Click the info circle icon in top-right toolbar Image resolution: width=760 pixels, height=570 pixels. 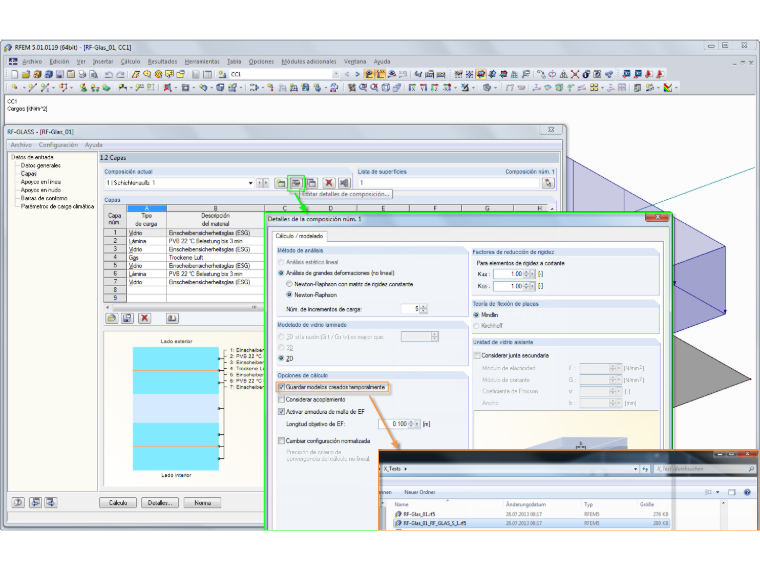pyautogui.click(x=586, y=74)
